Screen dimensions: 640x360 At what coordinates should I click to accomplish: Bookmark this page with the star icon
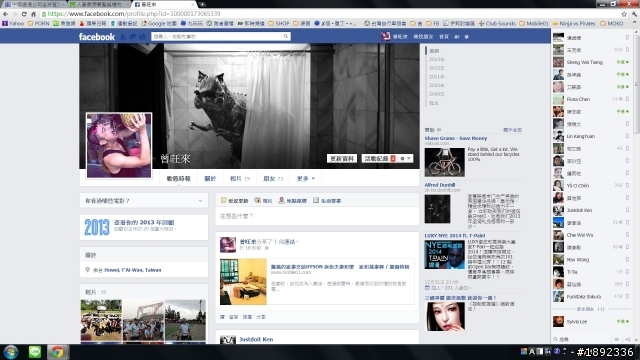(624, 14)
